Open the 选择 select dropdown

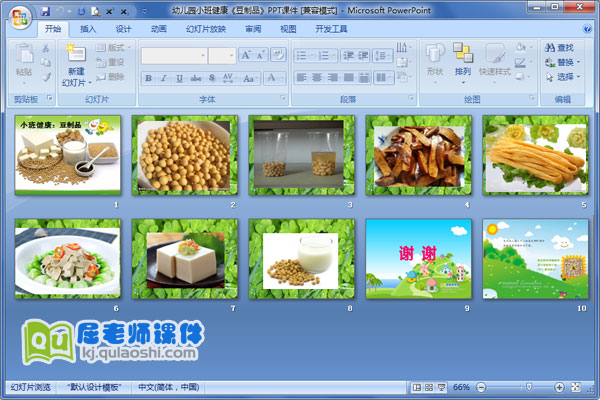(562, 77)
